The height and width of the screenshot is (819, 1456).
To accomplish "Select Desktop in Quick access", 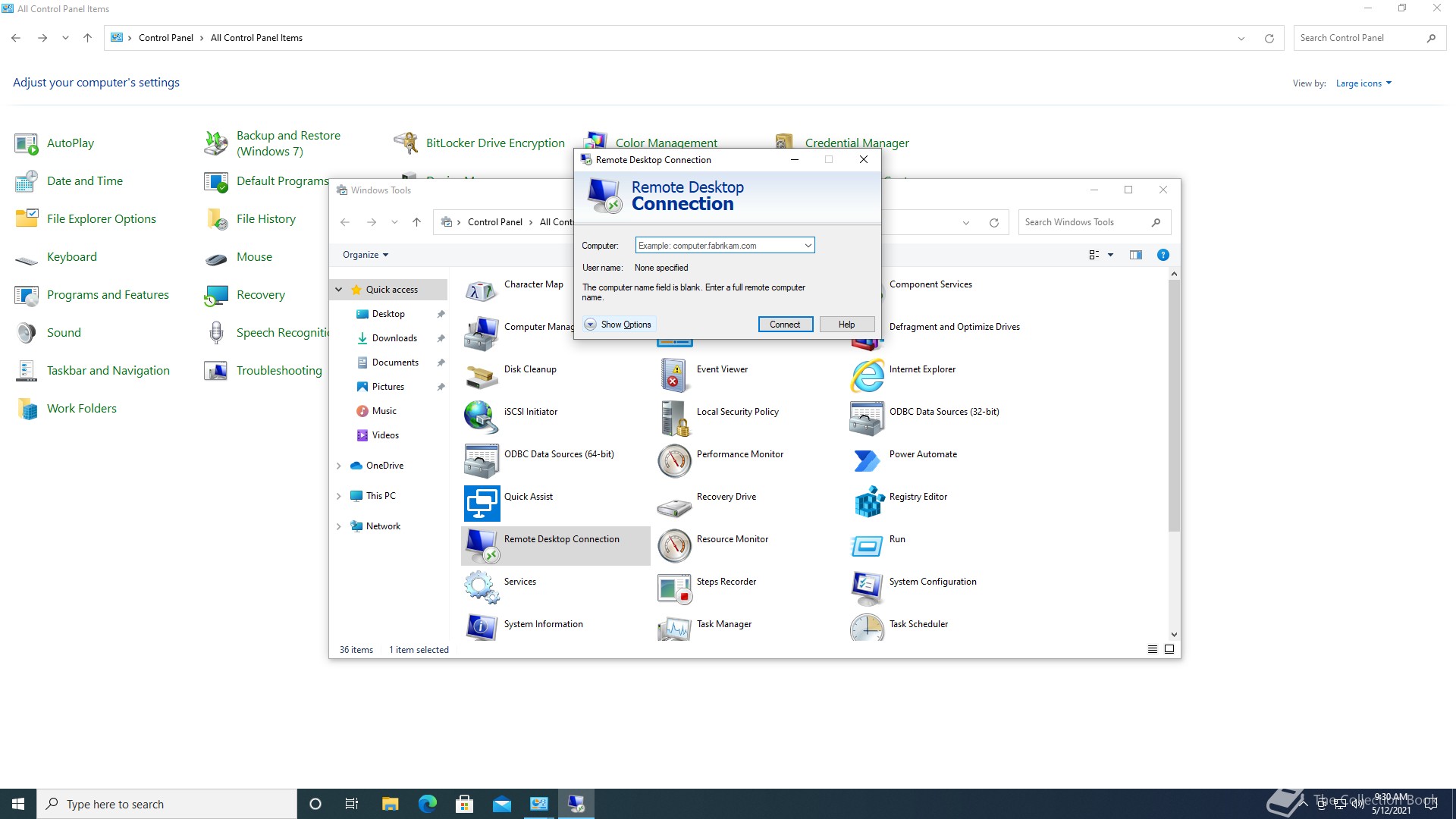I will (388, 314).
